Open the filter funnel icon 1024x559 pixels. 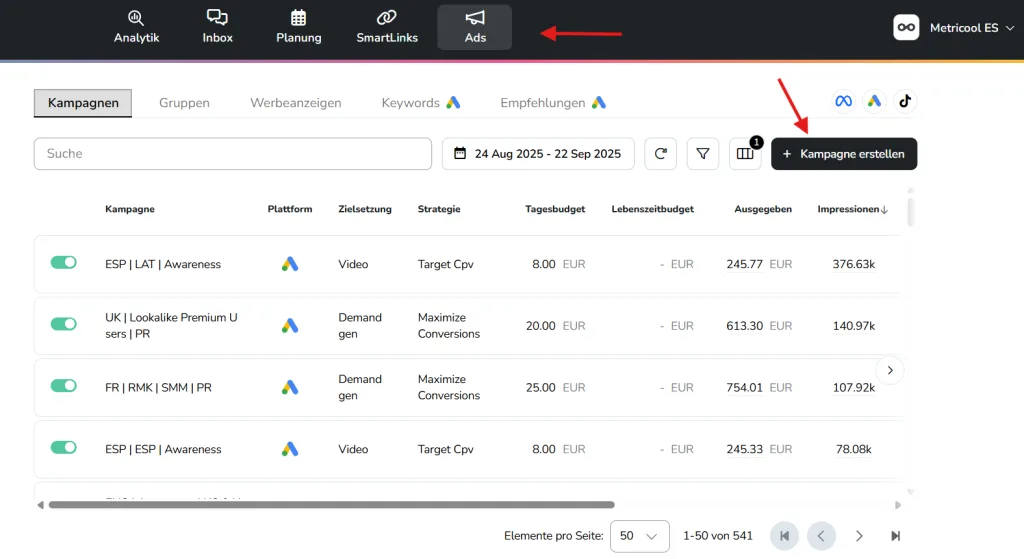(x=703, y=154)
